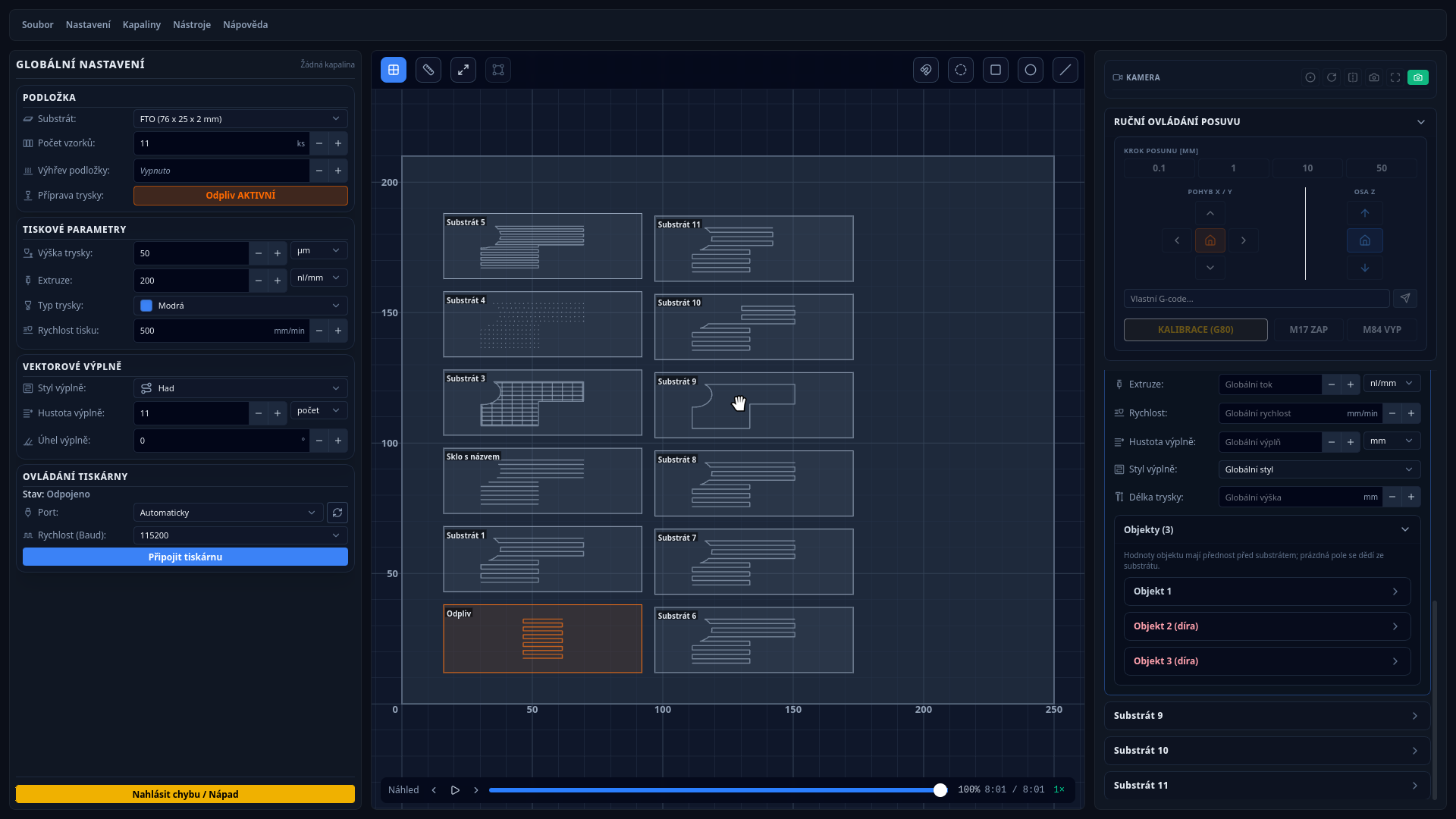The height and width of the screenshot is (819, 1456).
Task: Click the preview timeline slider handle
Action: tap(940, 790)
